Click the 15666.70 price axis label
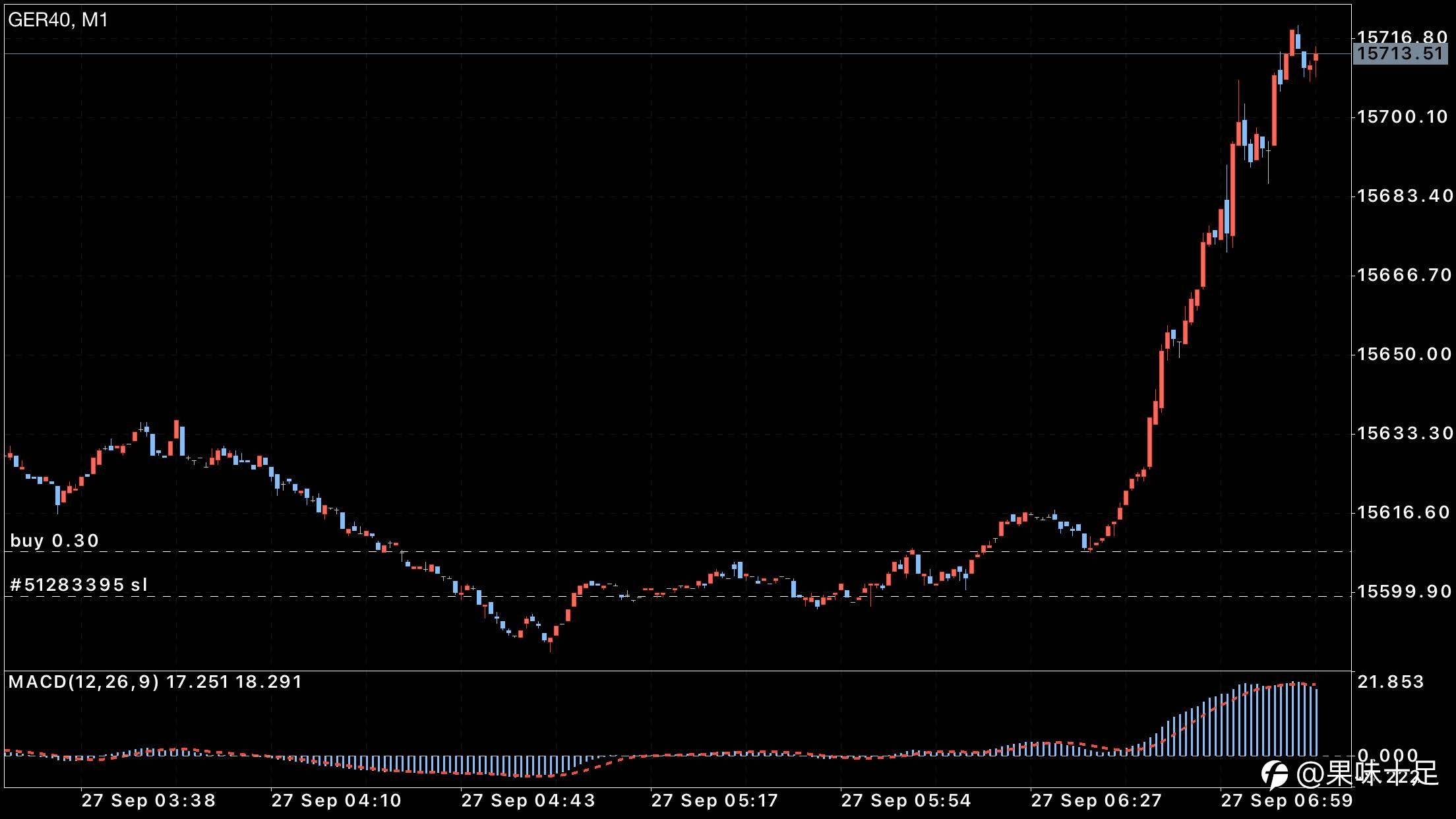The height and width of the screenshot is (819, 1456). [1404, 275]
